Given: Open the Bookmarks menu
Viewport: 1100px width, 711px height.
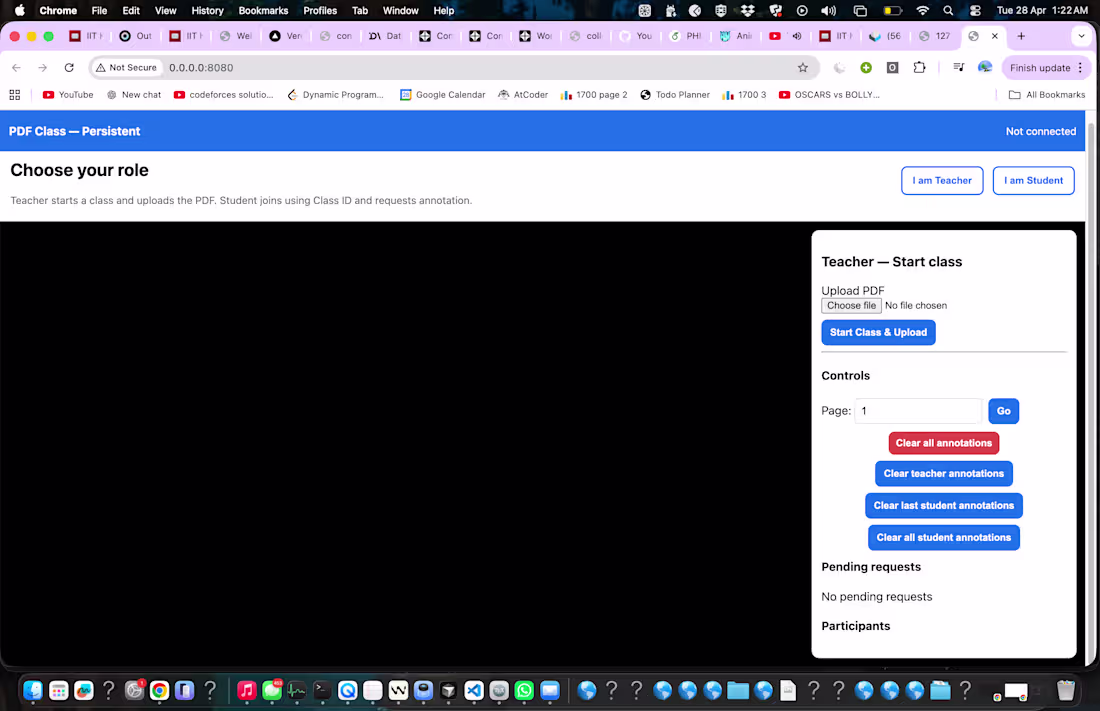Looking at the screenshot, I should tap(263, 11).
